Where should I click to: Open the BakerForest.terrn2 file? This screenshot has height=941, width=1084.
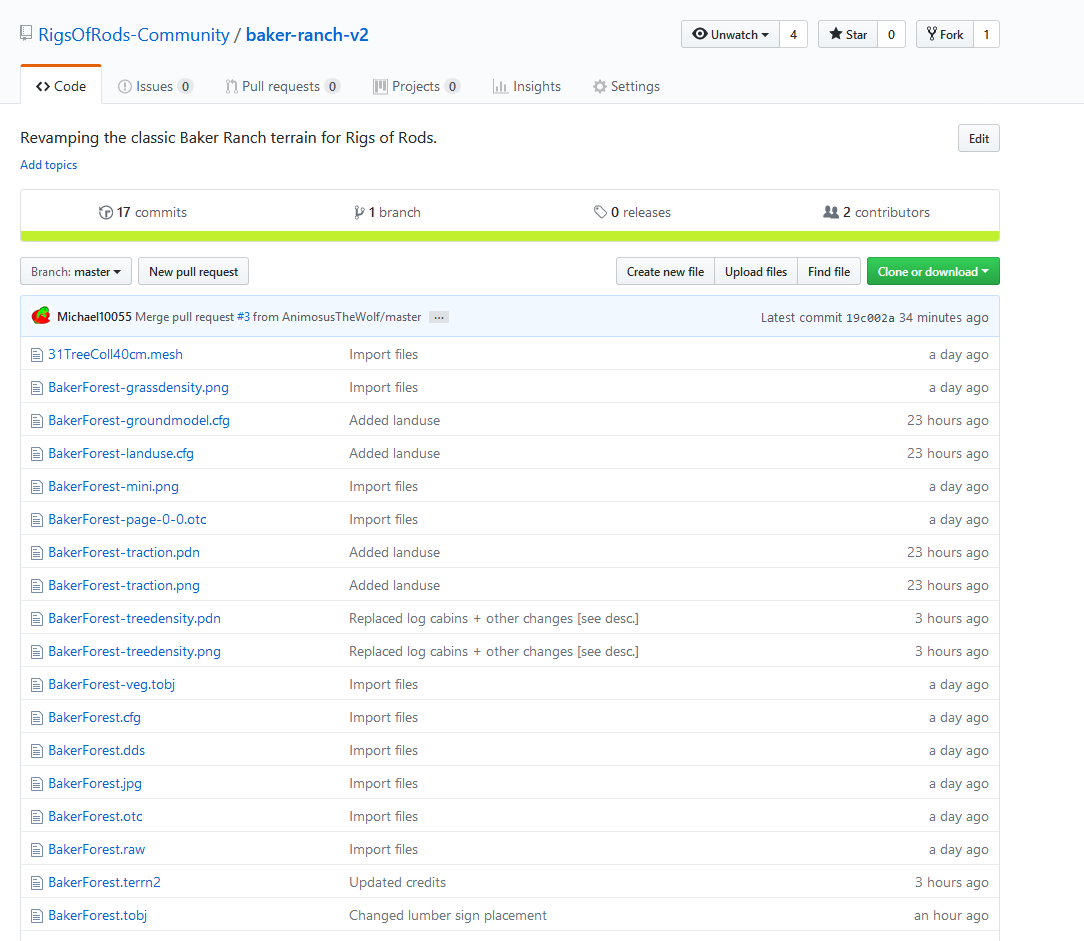(104, 882)
